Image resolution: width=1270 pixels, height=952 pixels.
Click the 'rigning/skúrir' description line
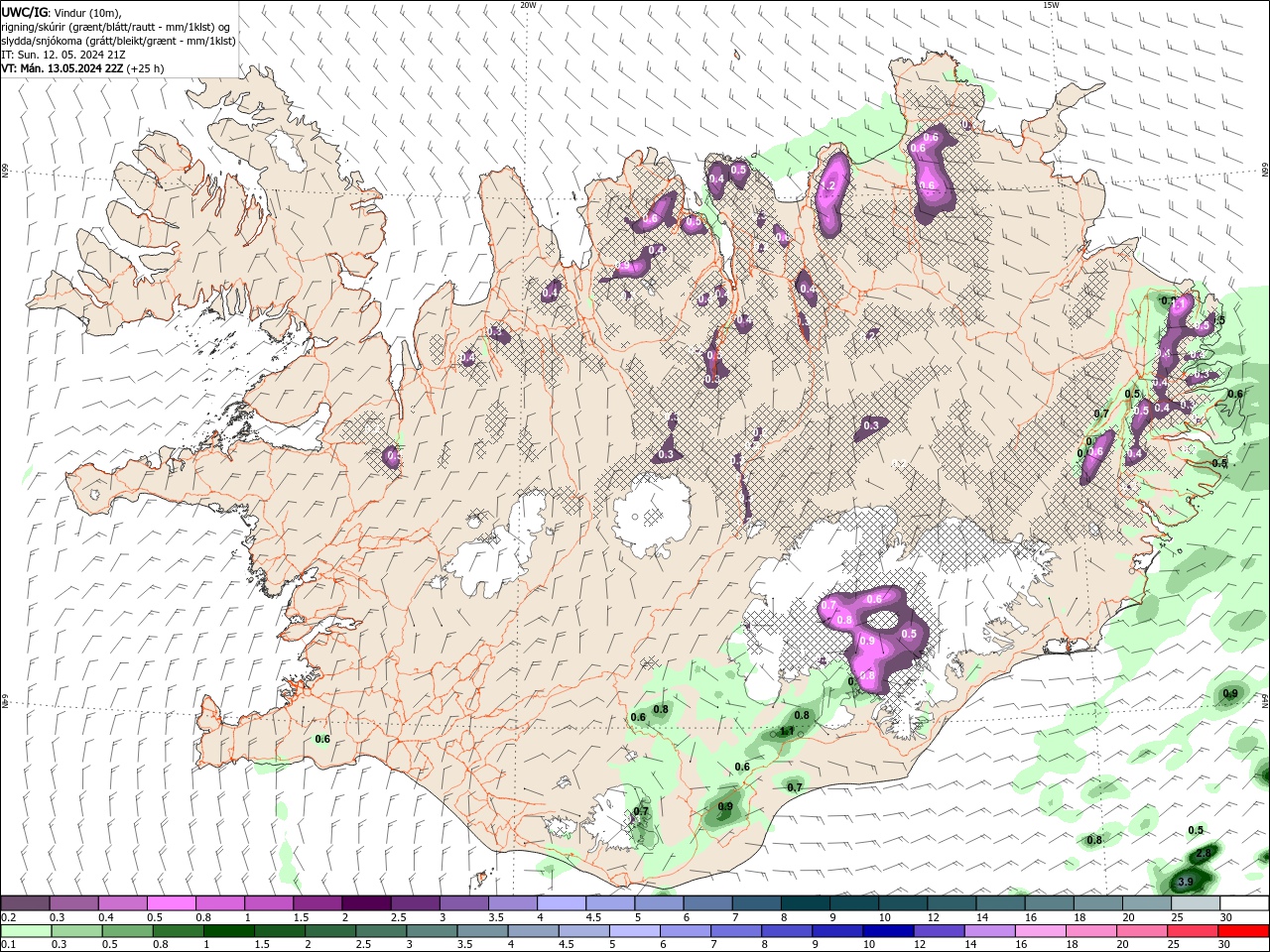pos(115,26)
